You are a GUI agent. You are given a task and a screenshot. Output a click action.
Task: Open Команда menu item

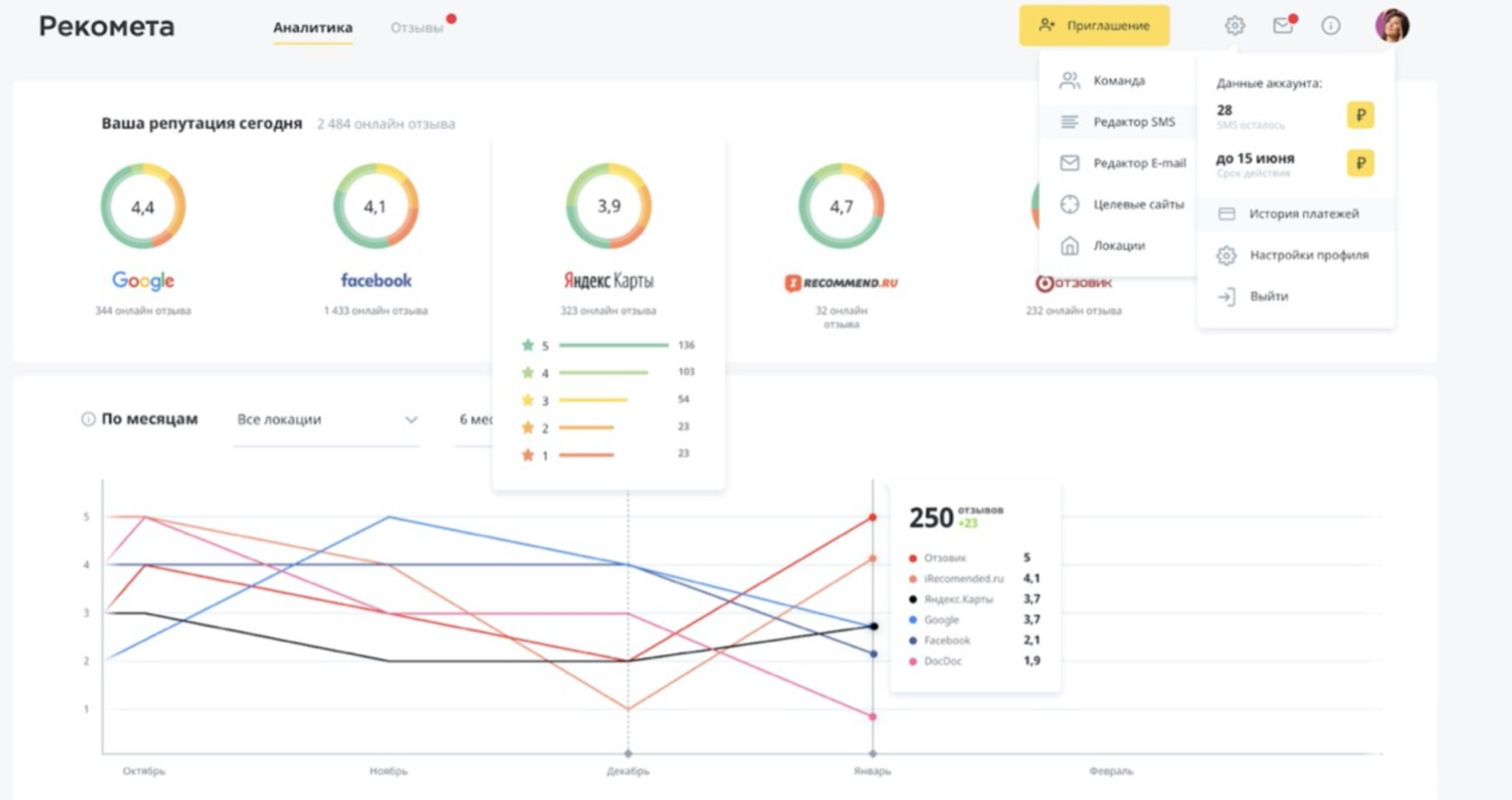click(1118, 80)
